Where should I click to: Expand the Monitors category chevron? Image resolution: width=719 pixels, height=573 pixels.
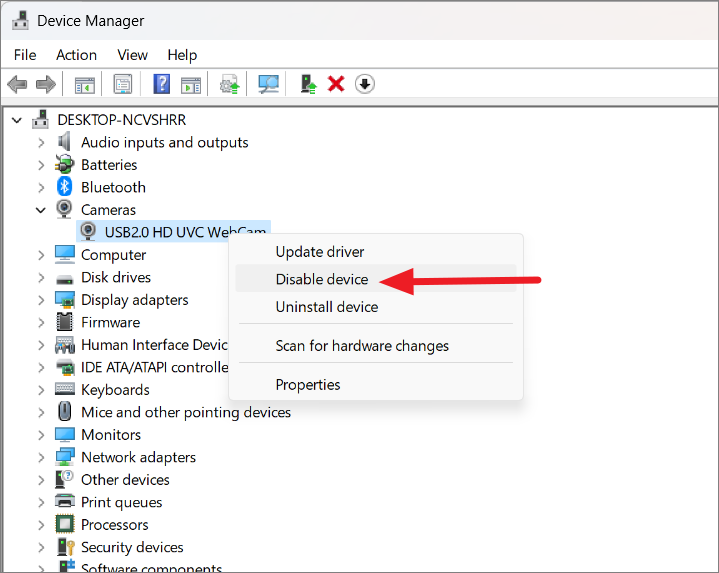click(x=41, y=435)
